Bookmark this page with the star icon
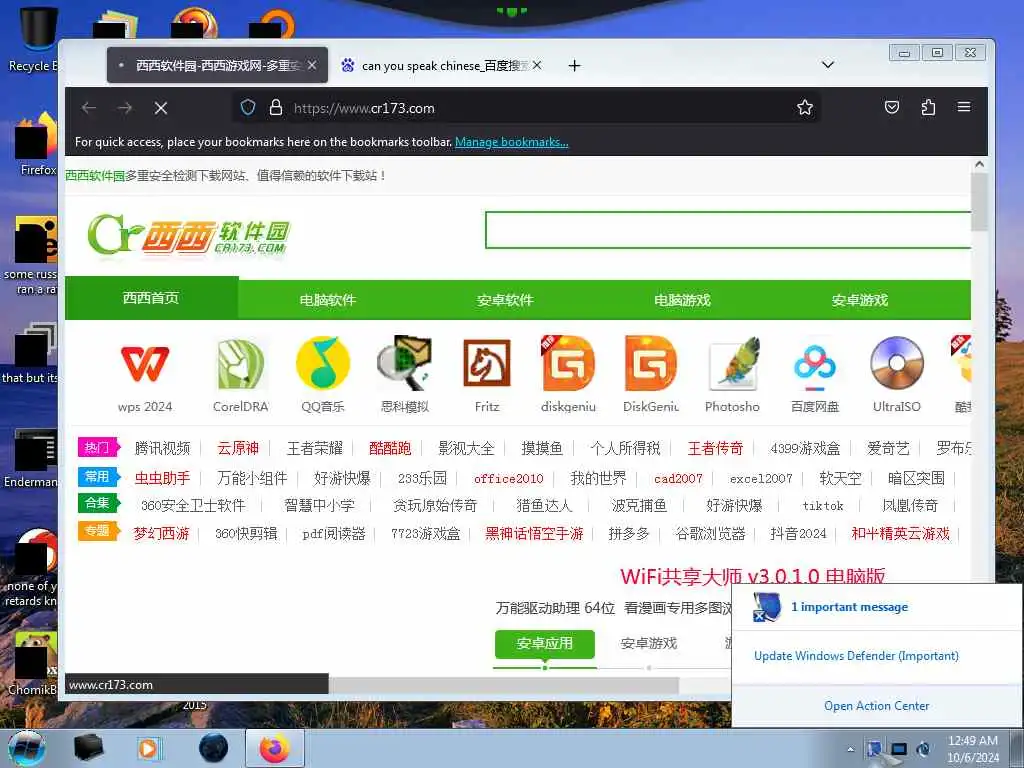1024x768 pixels. point(805,108)
